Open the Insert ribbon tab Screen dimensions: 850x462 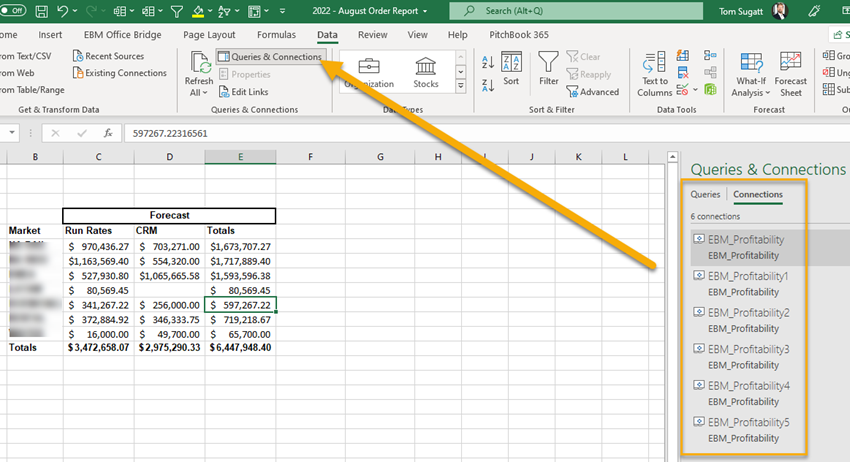click(50, 35)
